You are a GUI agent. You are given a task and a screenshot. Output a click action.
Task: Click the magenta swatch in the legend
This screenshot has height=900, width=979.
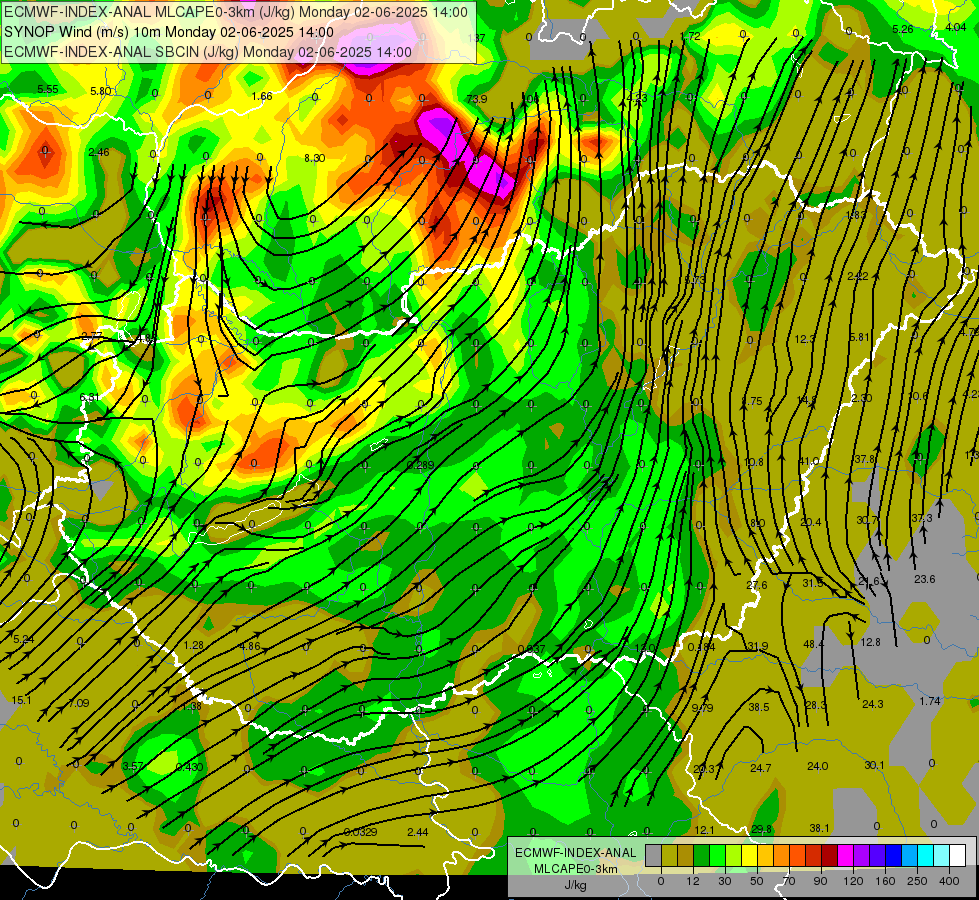coord(845,856)
